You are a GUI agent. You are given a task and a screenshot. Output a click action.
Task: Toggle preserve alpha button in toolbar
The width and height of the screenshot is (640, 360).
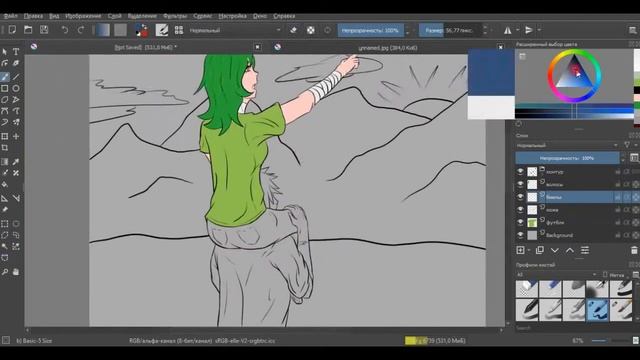click(x=311, y=30)
